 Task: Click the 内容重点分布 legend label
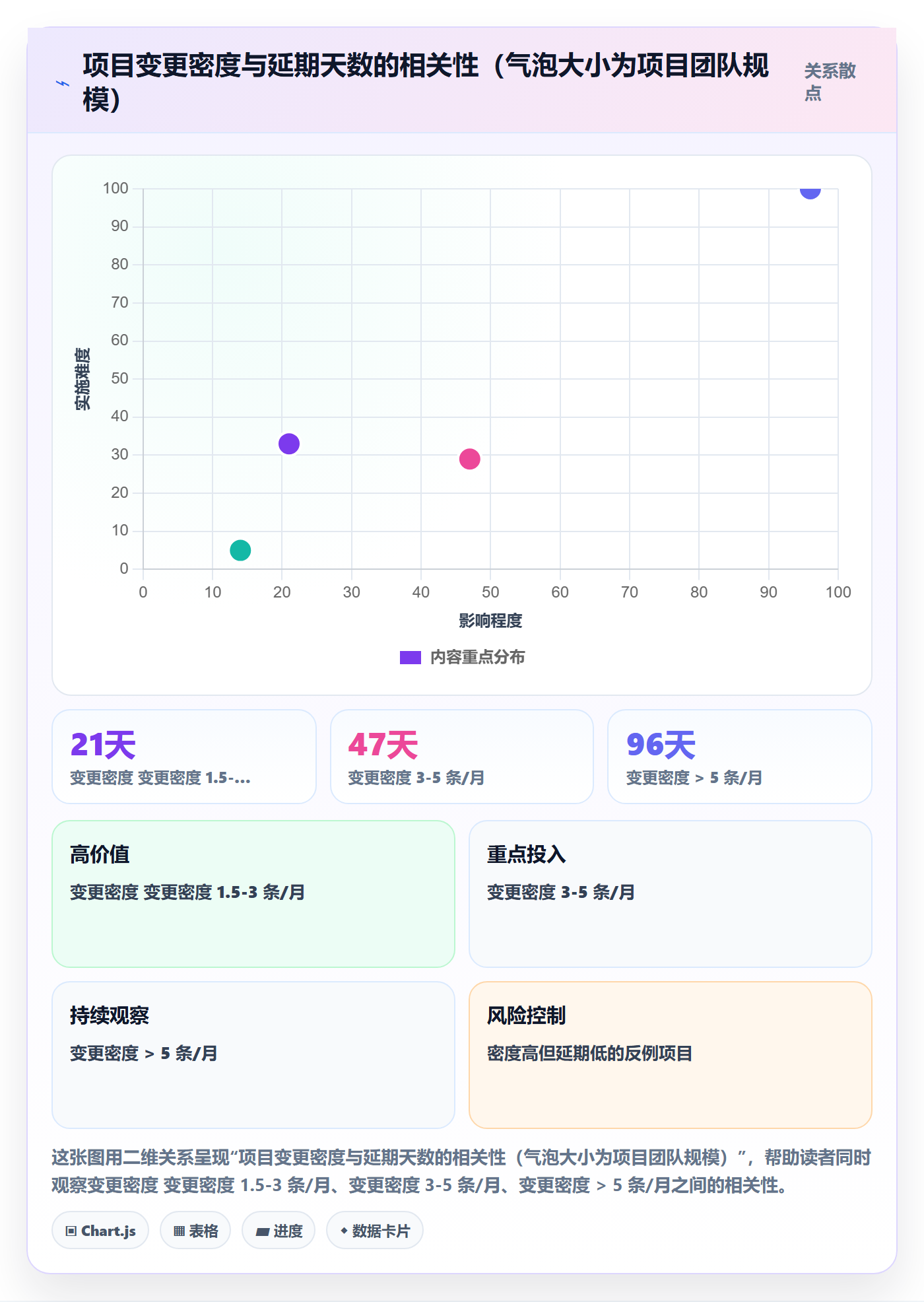pyautogui.click(x=477, y=657)
